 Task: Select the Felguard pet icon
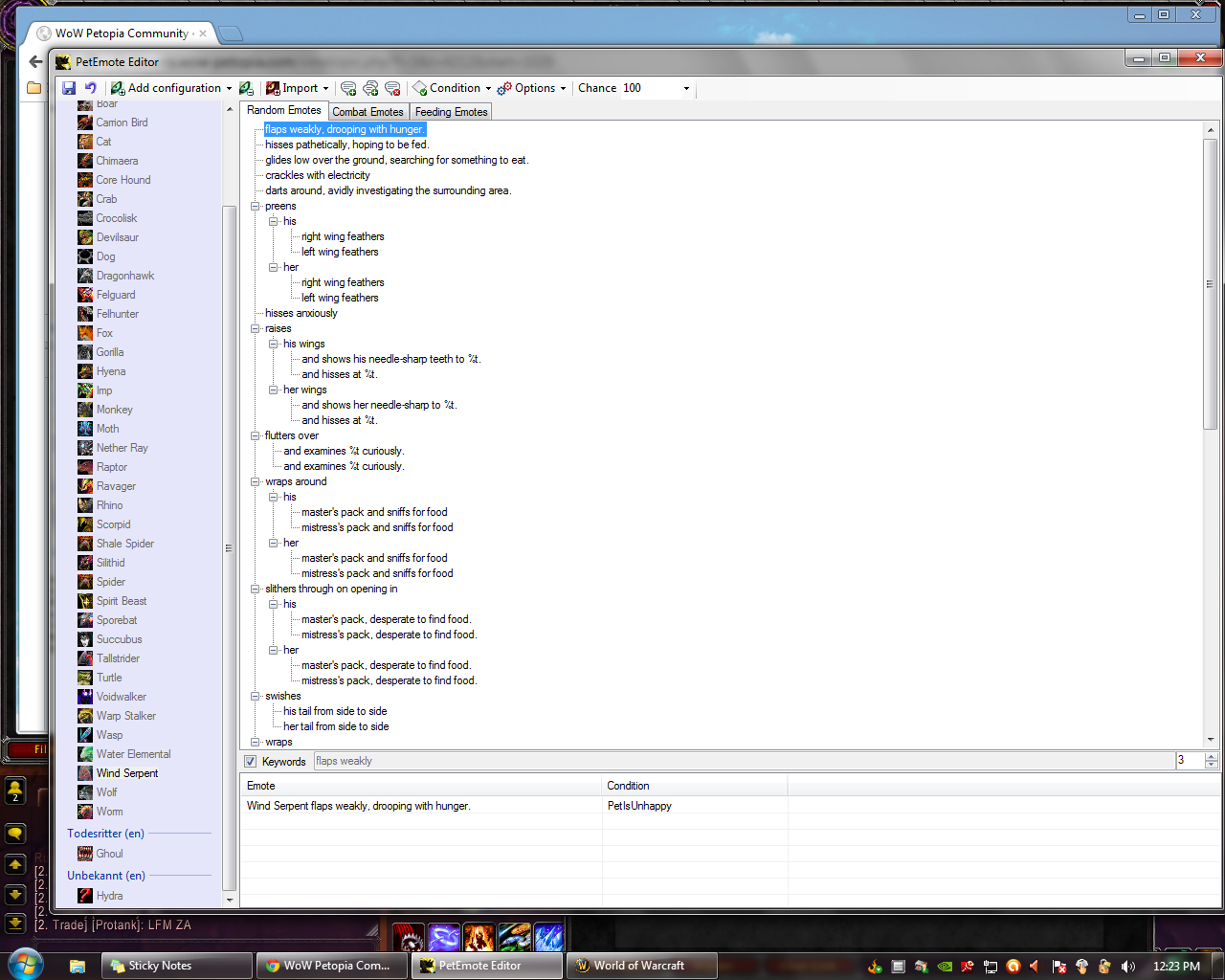click(85, 295)
